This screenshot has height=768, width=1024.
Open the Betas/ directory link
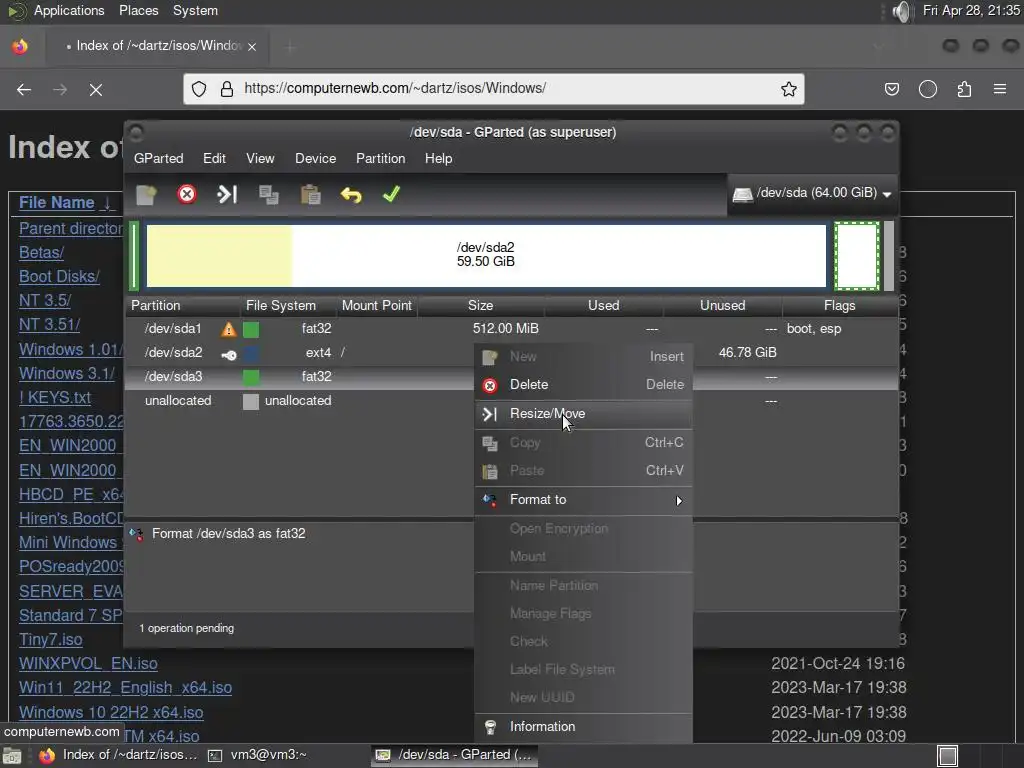tap(41, 253)
